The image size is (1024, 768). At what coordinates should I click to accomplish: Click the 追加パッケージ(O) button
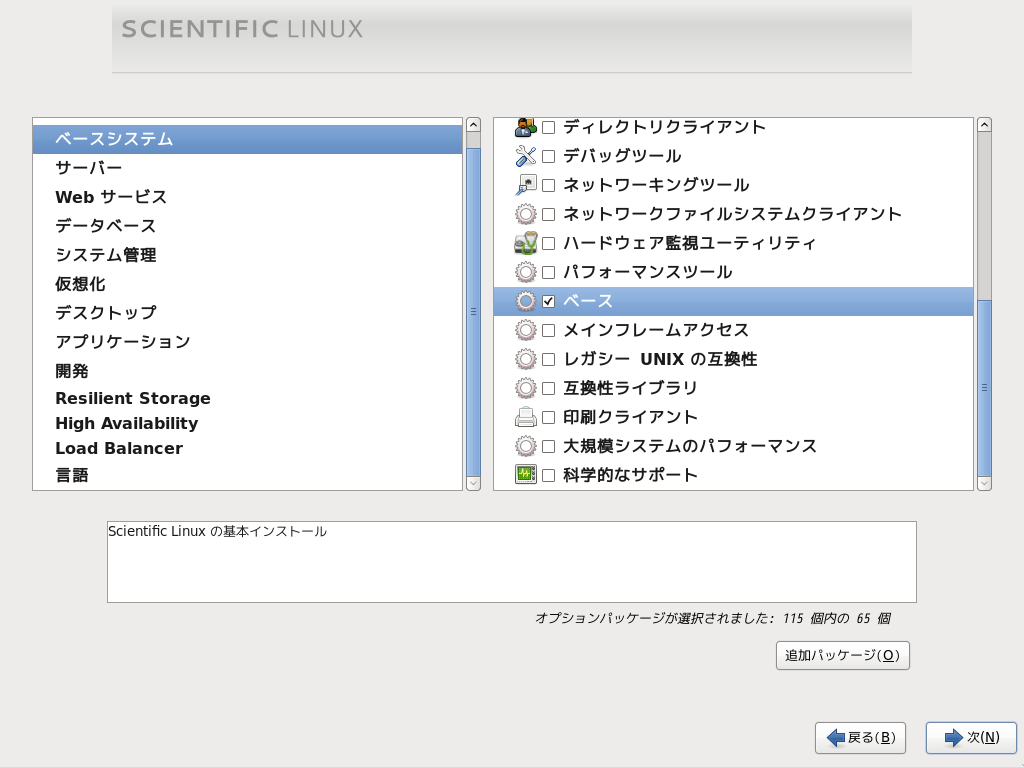tap(842, 655)
